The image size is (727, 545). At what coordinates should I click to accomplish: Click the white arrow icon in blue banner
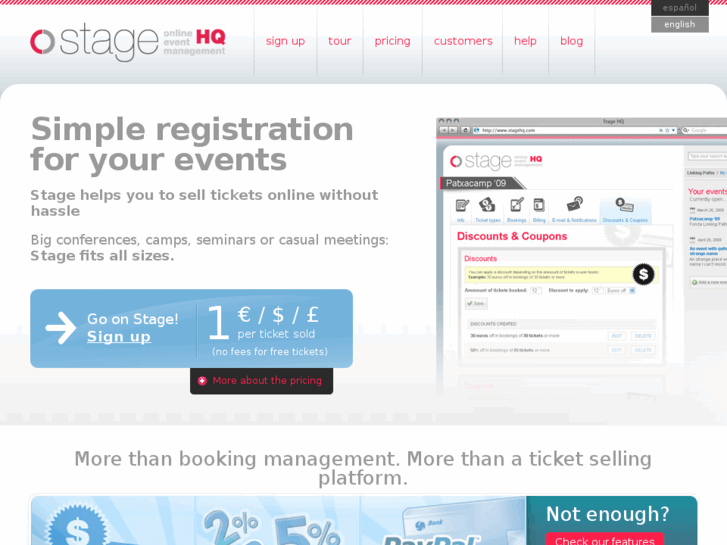tap(61, 328)
